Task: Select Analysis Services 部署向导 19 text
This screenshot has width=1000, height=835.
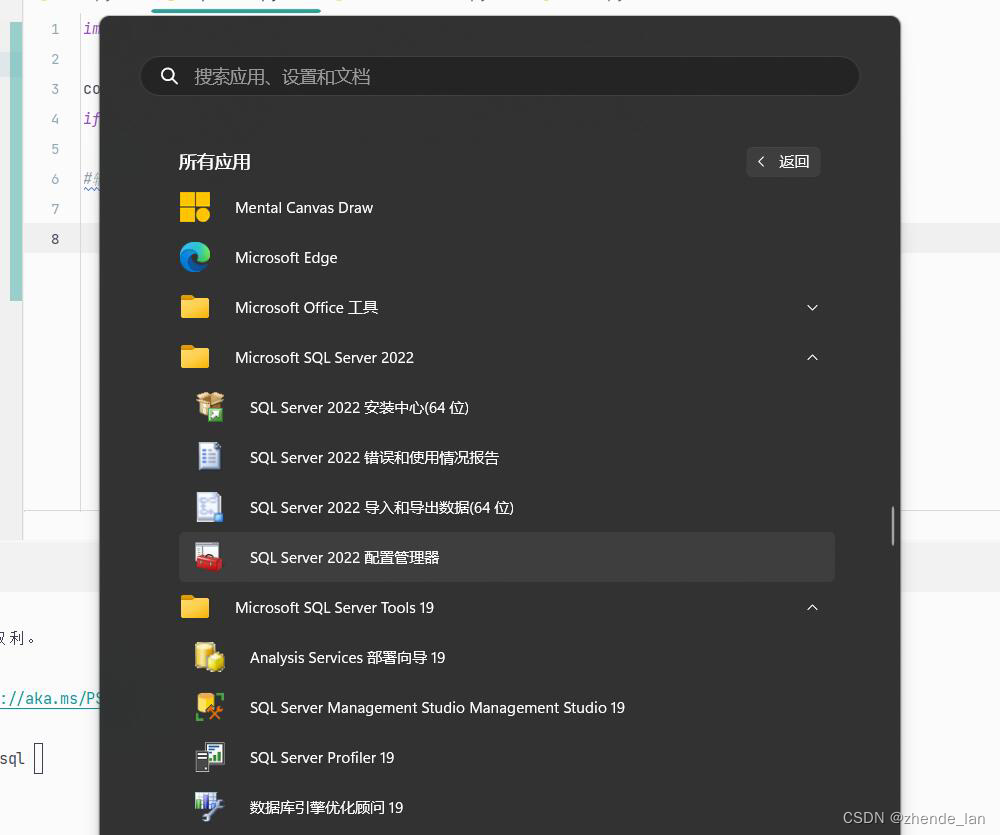Action: pos(348,658)
